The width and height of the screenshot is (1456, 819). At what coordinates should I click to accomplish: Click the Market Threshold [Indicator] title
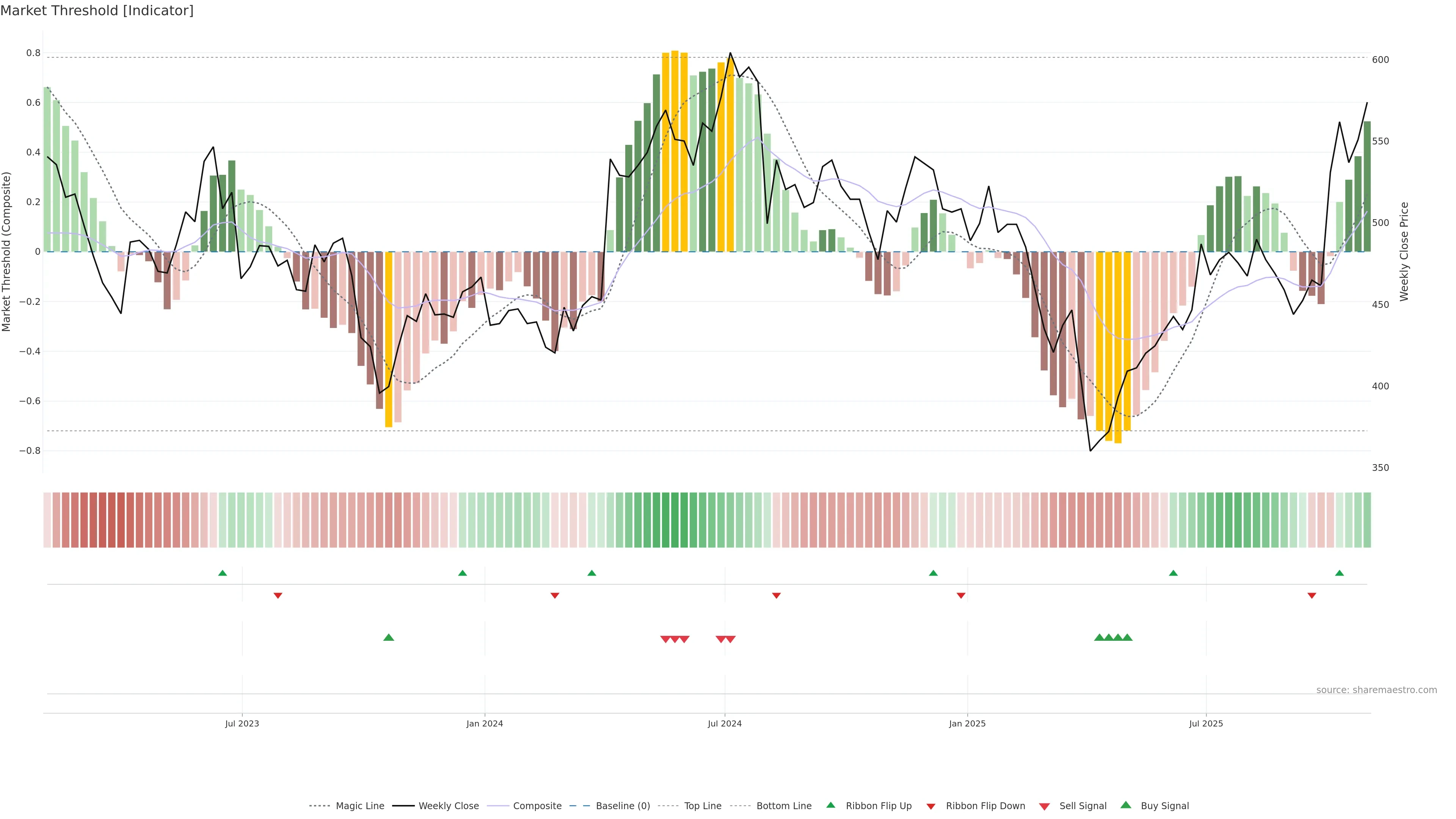(97, 11)
